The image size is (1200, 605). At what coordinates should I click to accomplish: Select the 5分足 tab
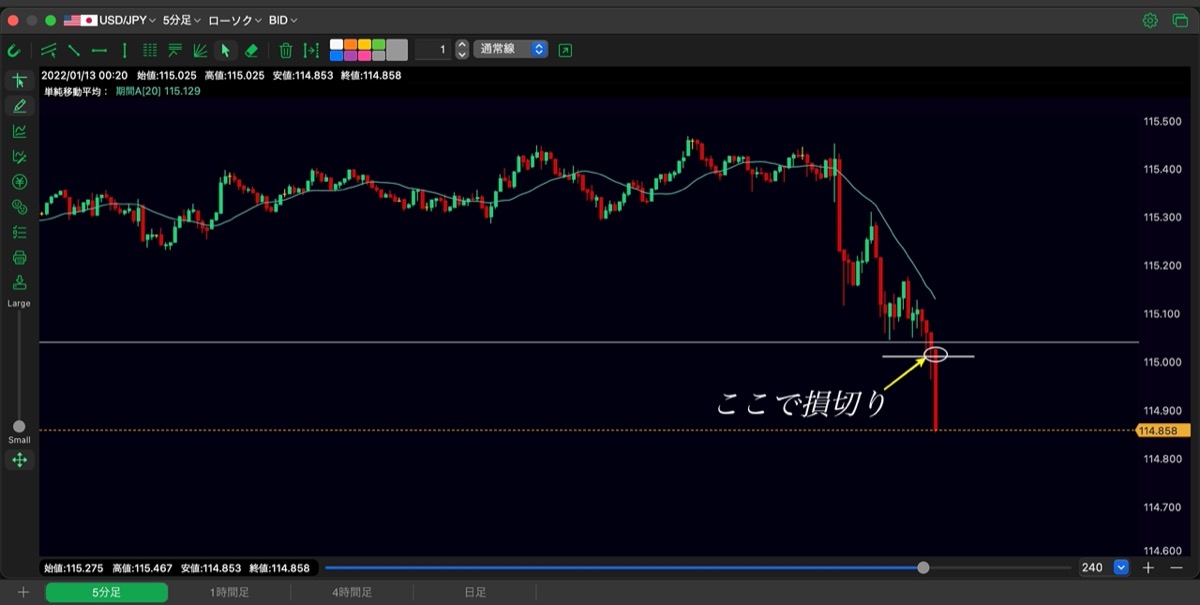coord(107,592)
